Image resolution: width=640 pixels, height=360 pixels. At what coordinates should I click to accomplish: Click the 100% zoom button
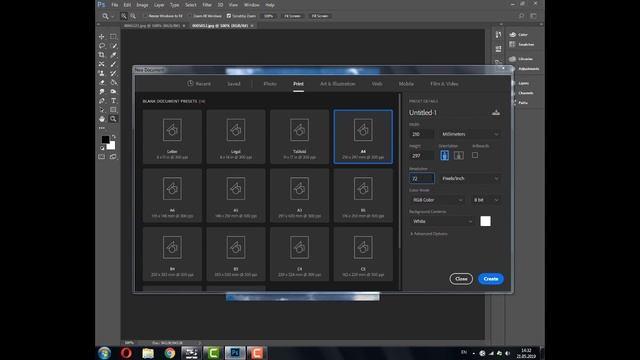pos(268,16)
